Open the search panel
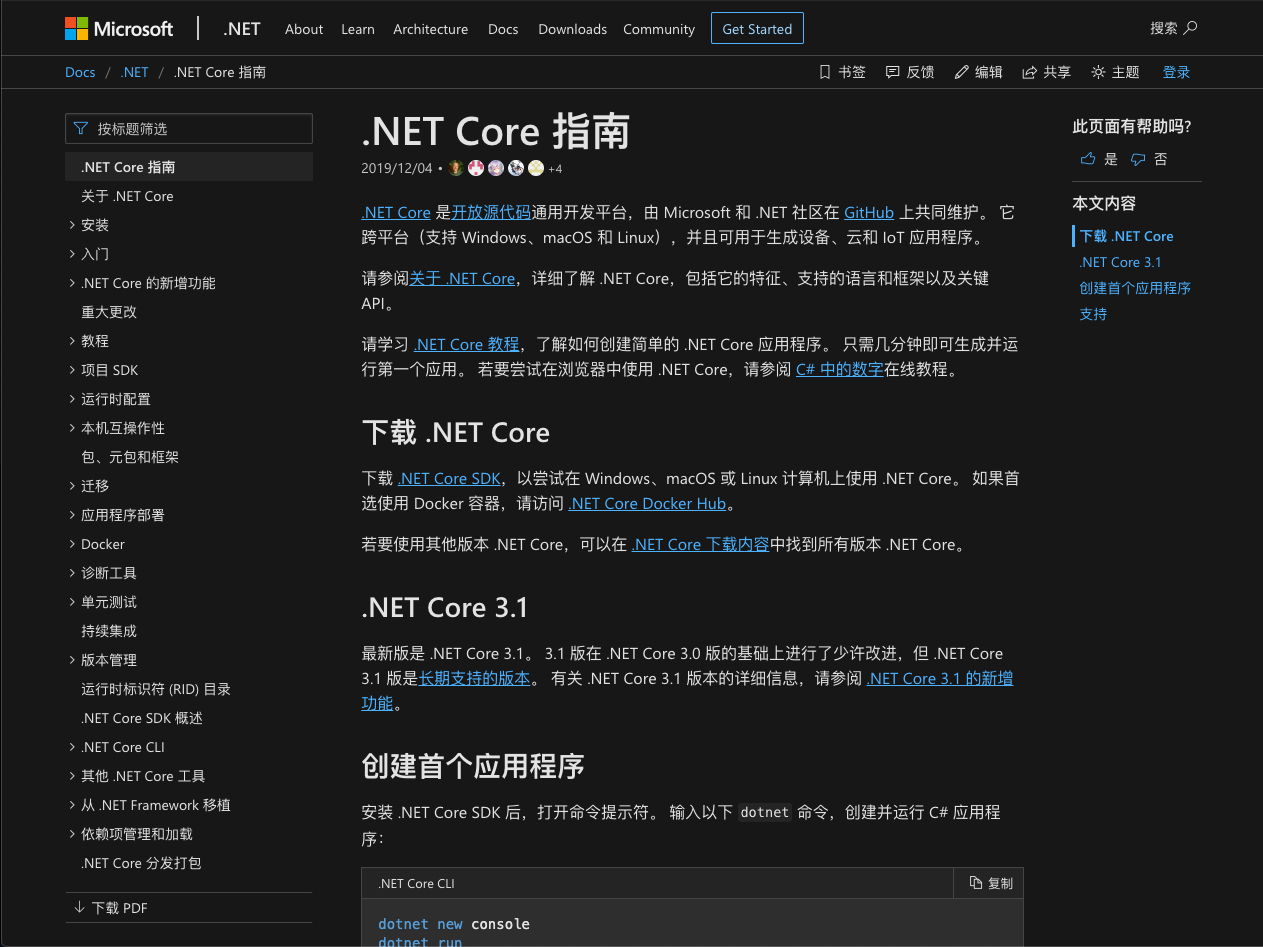The width and height of the screenshot is (1263, 947). 1172,28
